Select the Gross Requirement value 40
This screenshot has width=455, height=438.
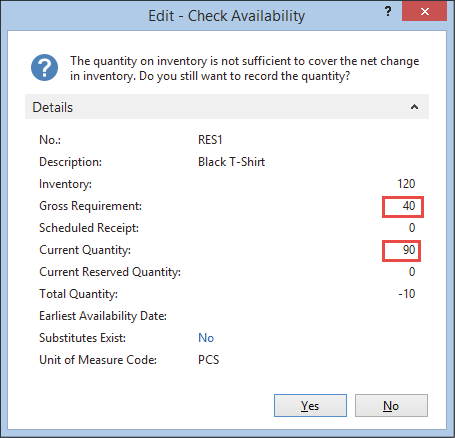409,206
